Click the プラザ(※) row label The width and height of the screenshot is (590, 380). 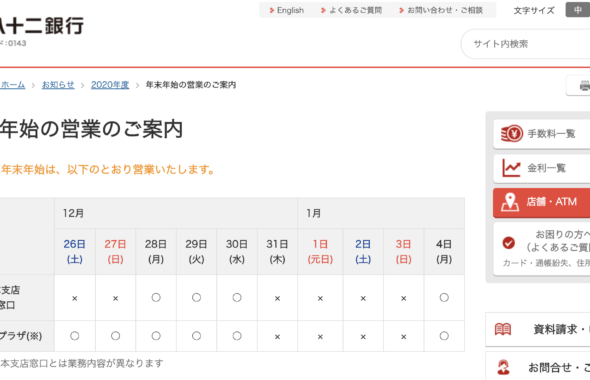tap(20, 336)
